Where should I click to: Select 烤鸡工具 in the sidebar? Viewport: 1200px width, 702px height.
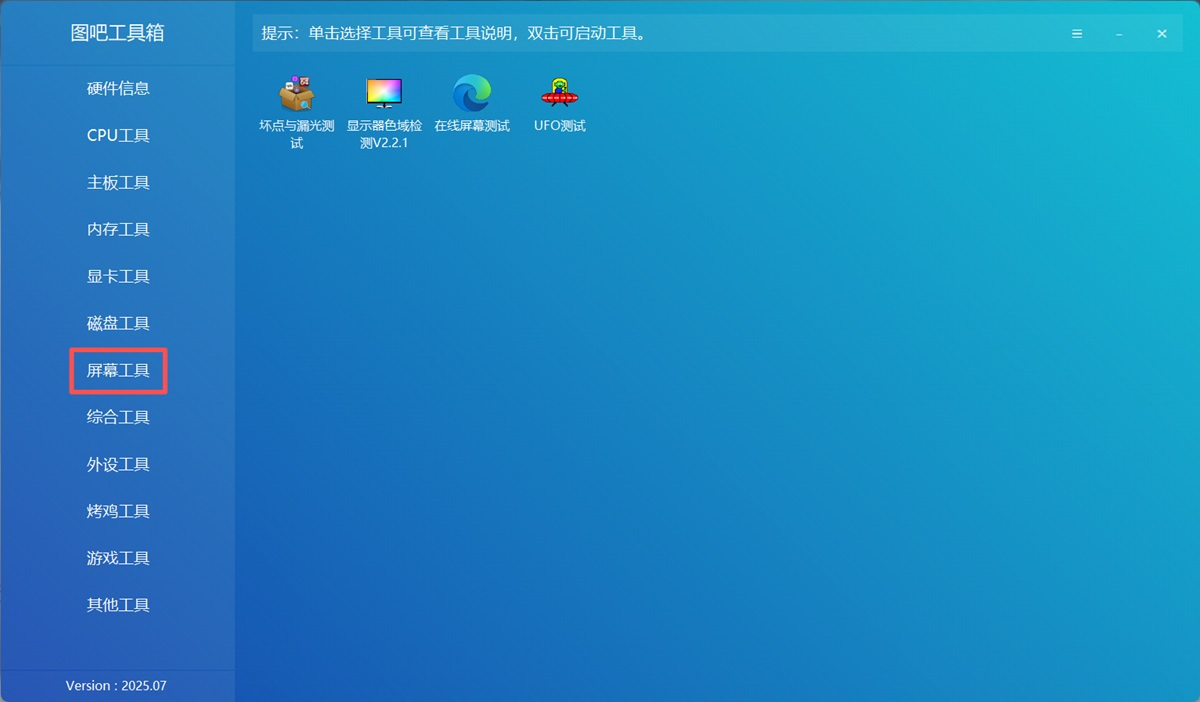tap(117, 511)
